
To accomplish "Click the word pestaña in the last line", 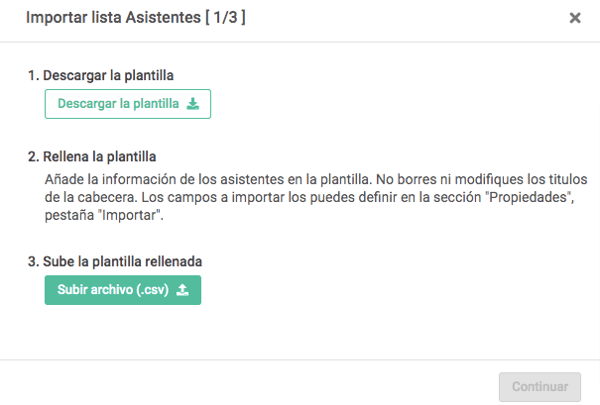I will tap(69, 216).
